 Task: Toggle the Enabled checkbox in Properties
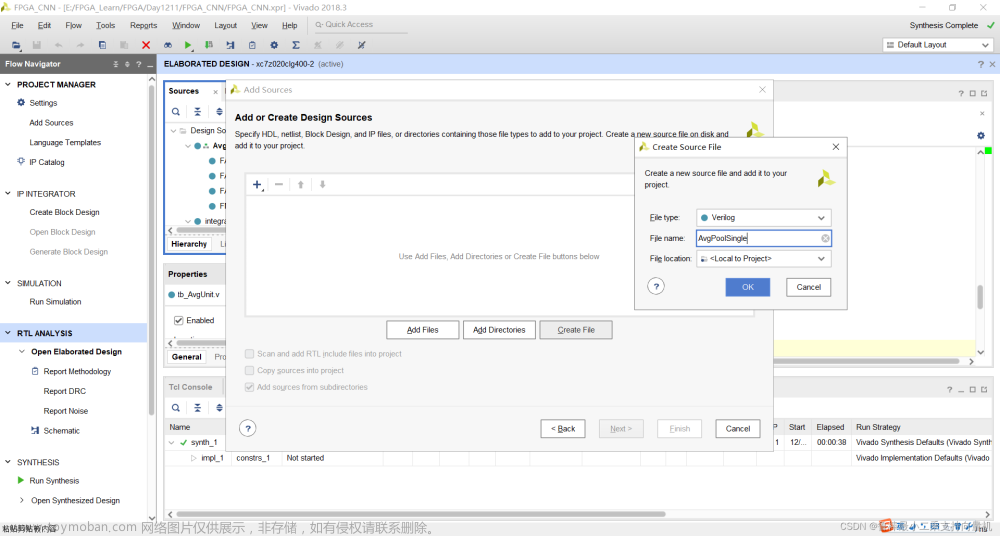click(x=179, y=320)
